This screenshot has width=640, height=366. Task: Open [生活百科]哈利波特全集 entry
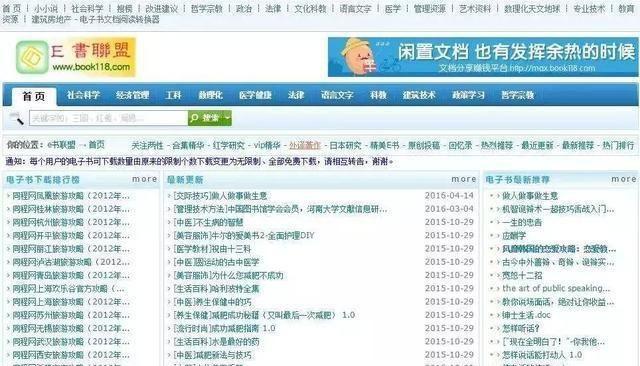(x=216, y=288)
